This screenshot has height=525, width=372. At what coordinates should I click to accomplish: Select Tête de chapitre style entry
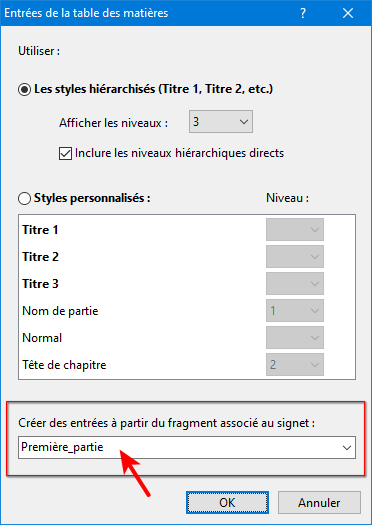point(64,365)
